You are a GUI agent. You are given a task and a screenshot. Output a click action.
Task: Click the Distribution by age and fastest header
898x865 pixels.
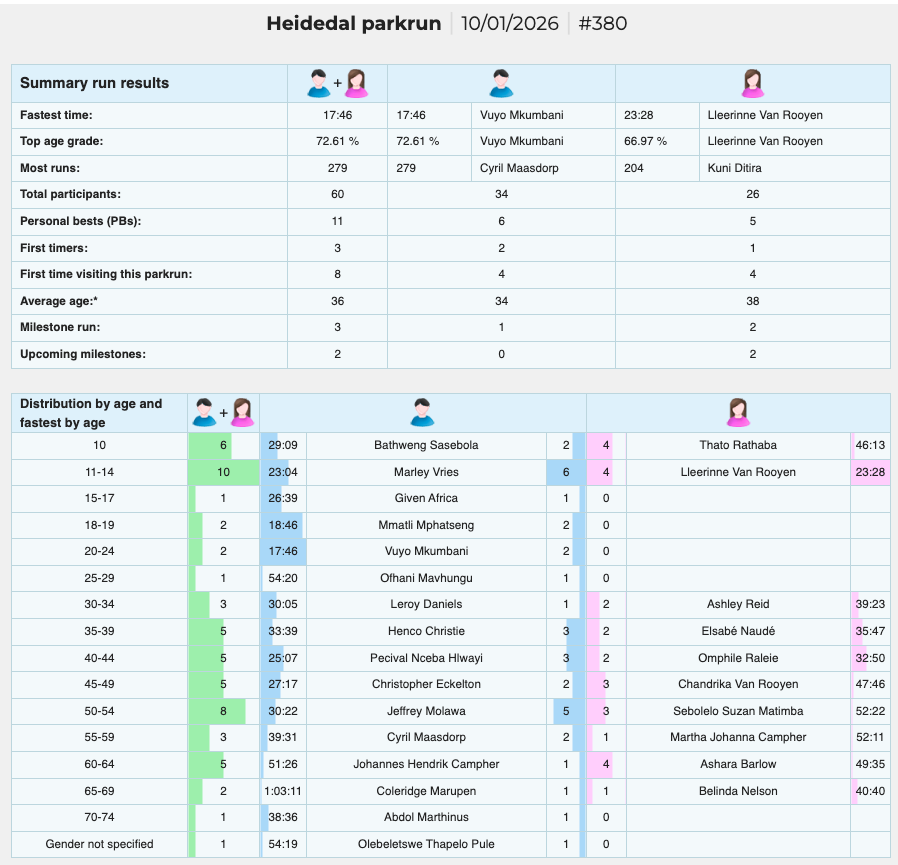91,413
